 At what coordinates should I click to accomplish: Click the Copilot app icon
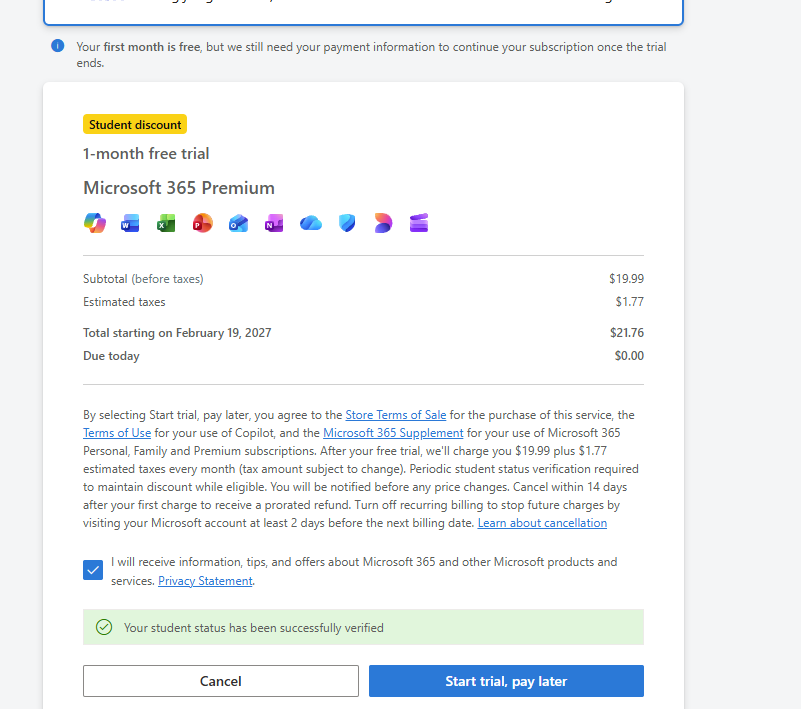pyautogui.click(x=95, y=223)
